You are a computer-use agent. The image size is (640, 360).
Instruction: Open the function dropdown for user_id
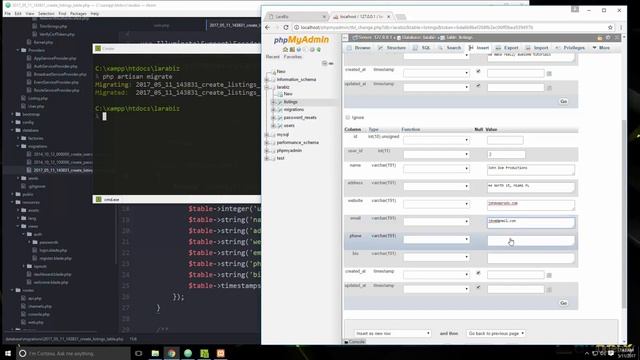click(x=436, y=154)
